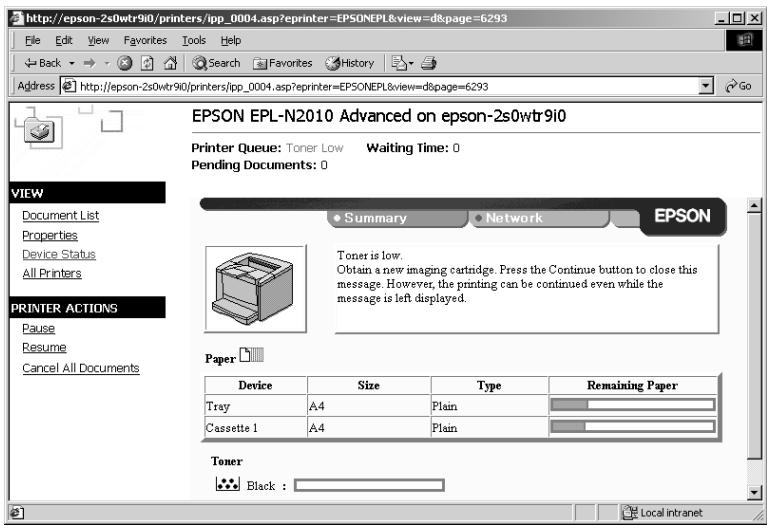Click the 'Remaining Paper' column header
The image size is (767, 528).
point(632,386)
